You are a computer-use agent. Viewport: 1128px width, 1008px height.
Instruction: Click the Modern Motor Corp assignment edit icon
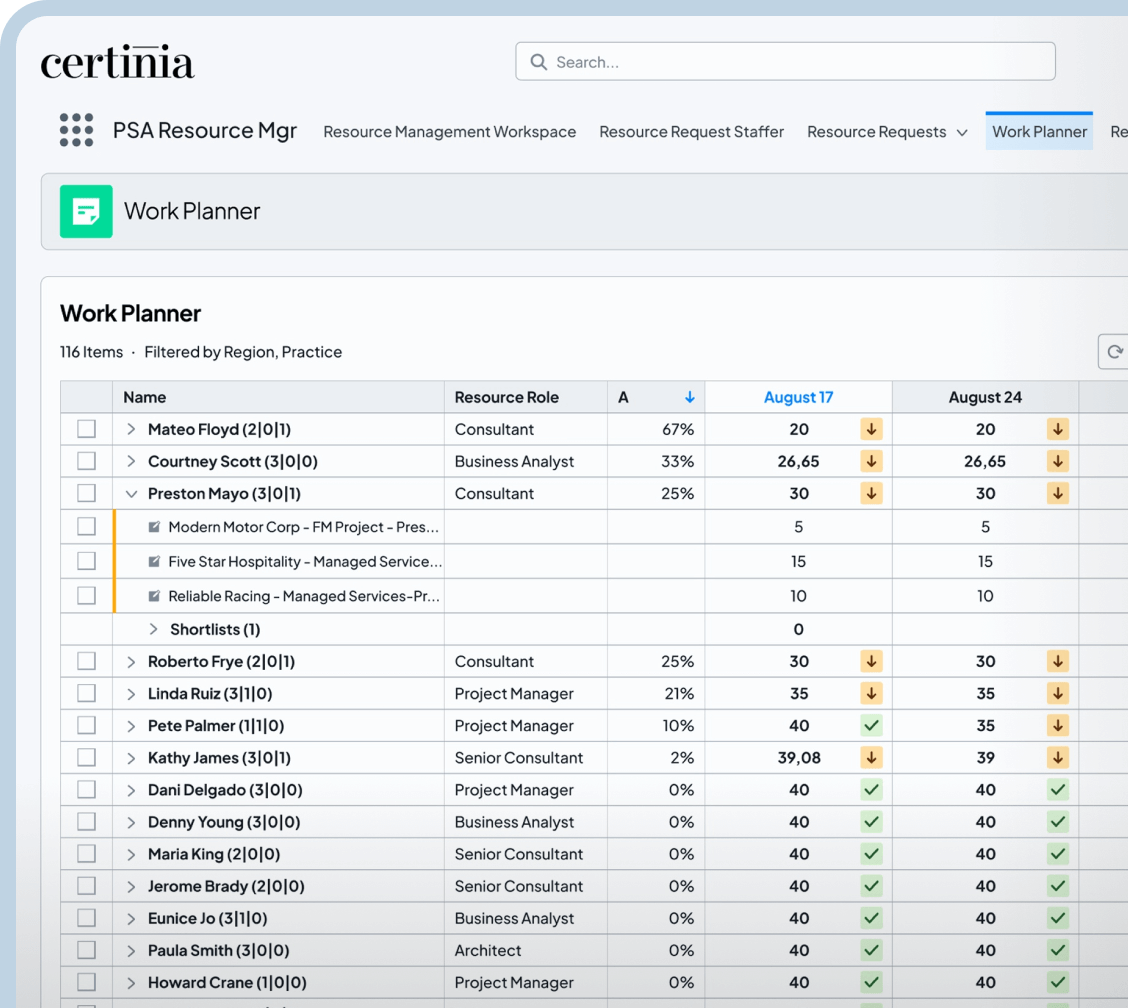(154, 527)
